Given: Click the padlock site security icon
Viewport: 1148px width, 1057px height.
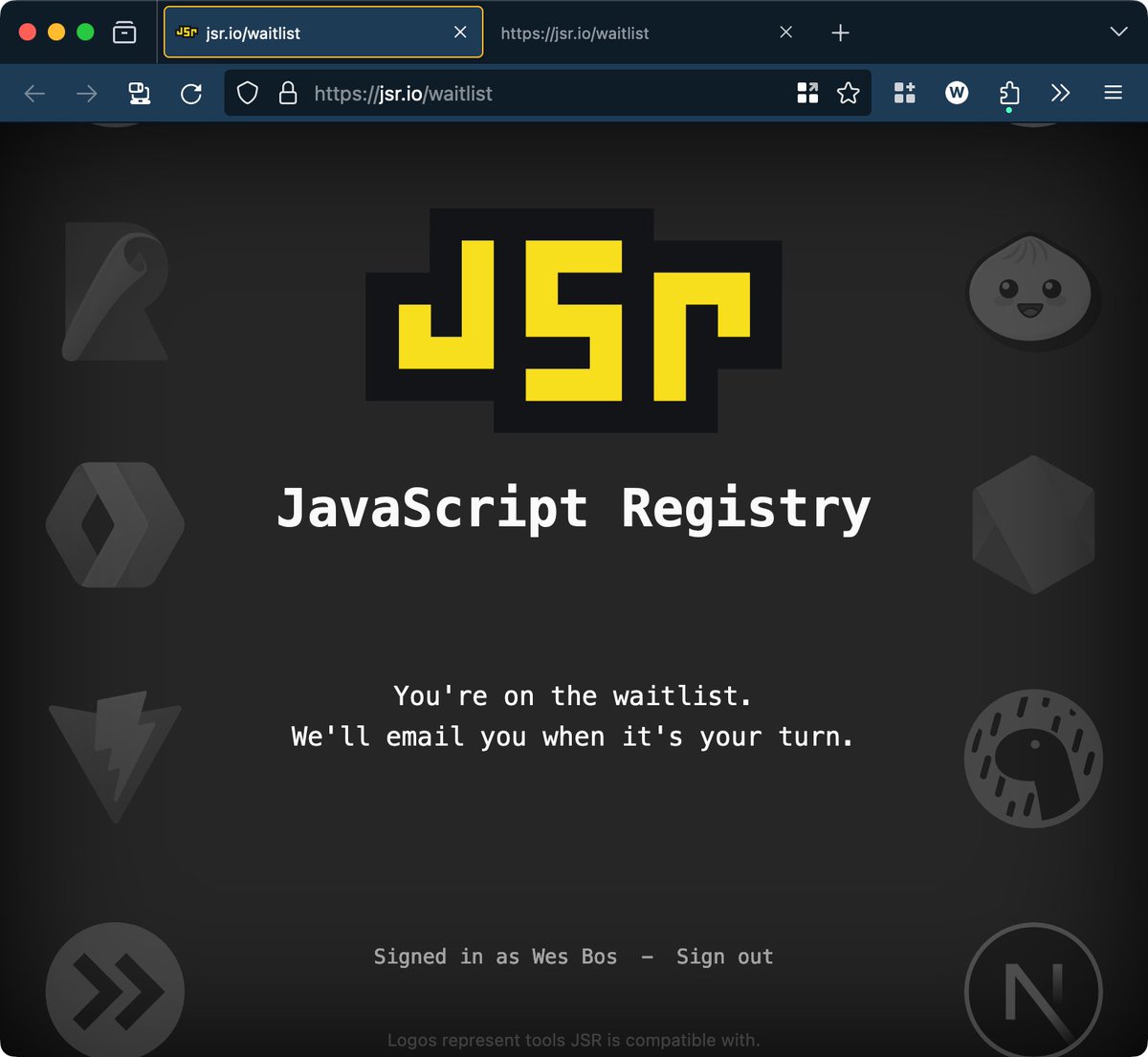Looking at the screenshot, I should tap(287, 93).
